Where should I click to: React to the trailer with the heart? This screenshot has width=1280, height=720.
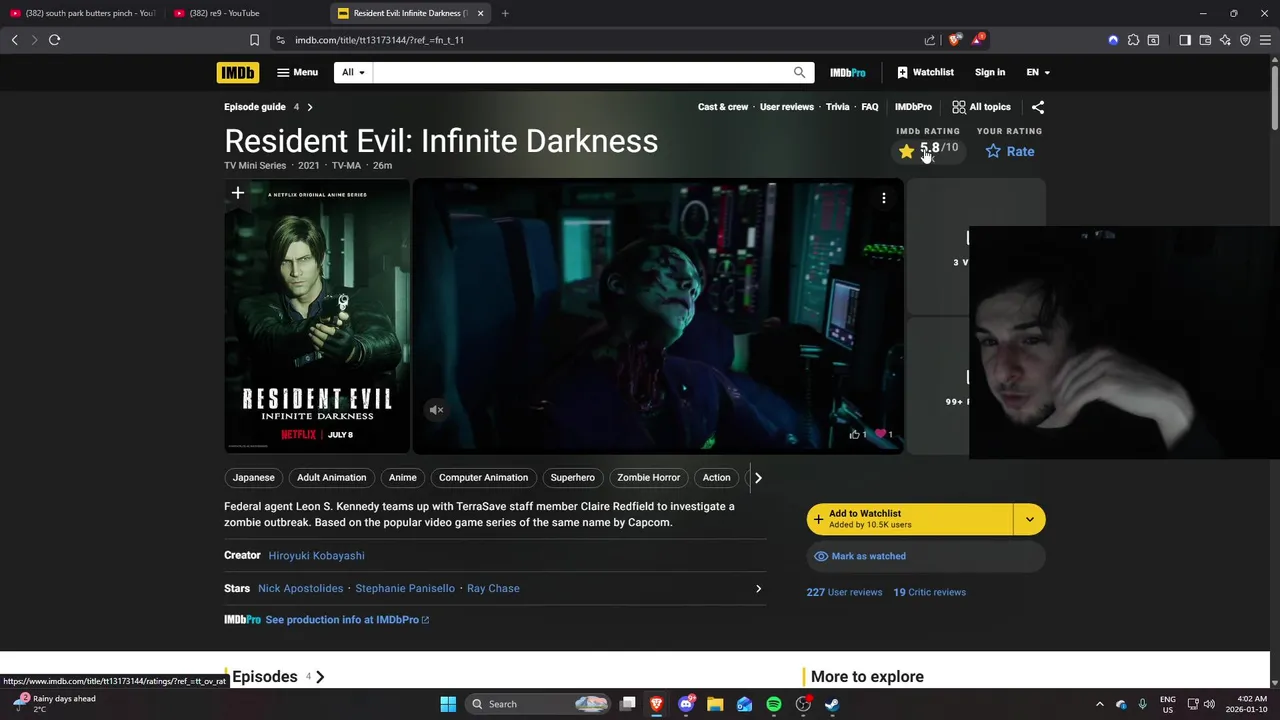pyautogui.click(x=883, y=434)
